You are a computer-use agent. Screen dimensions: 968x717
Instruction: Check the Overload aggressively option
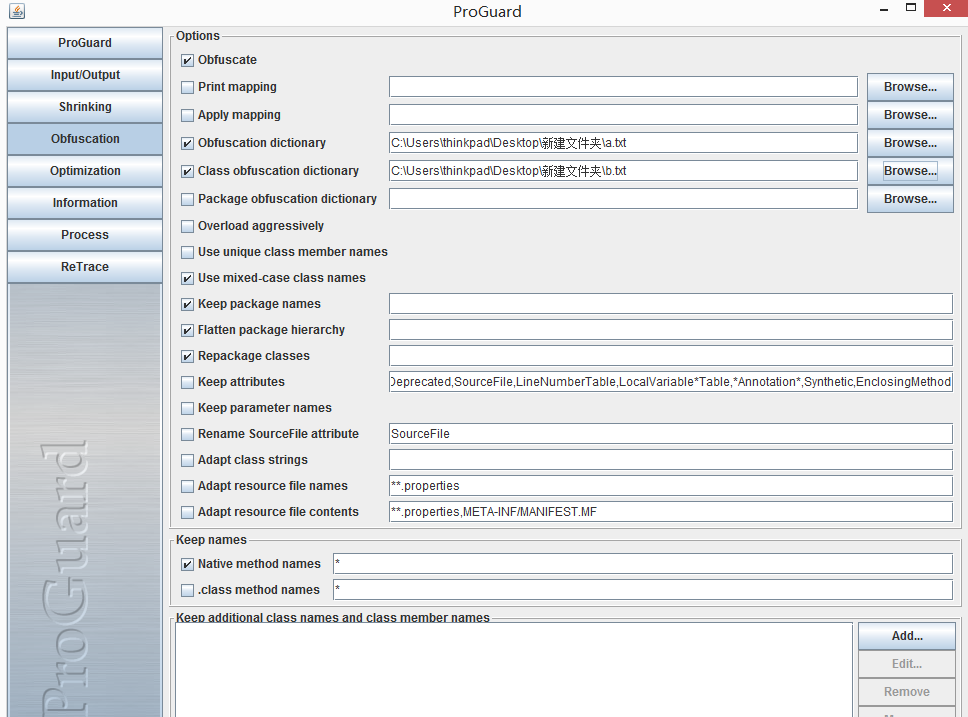[x=188, y=227]
